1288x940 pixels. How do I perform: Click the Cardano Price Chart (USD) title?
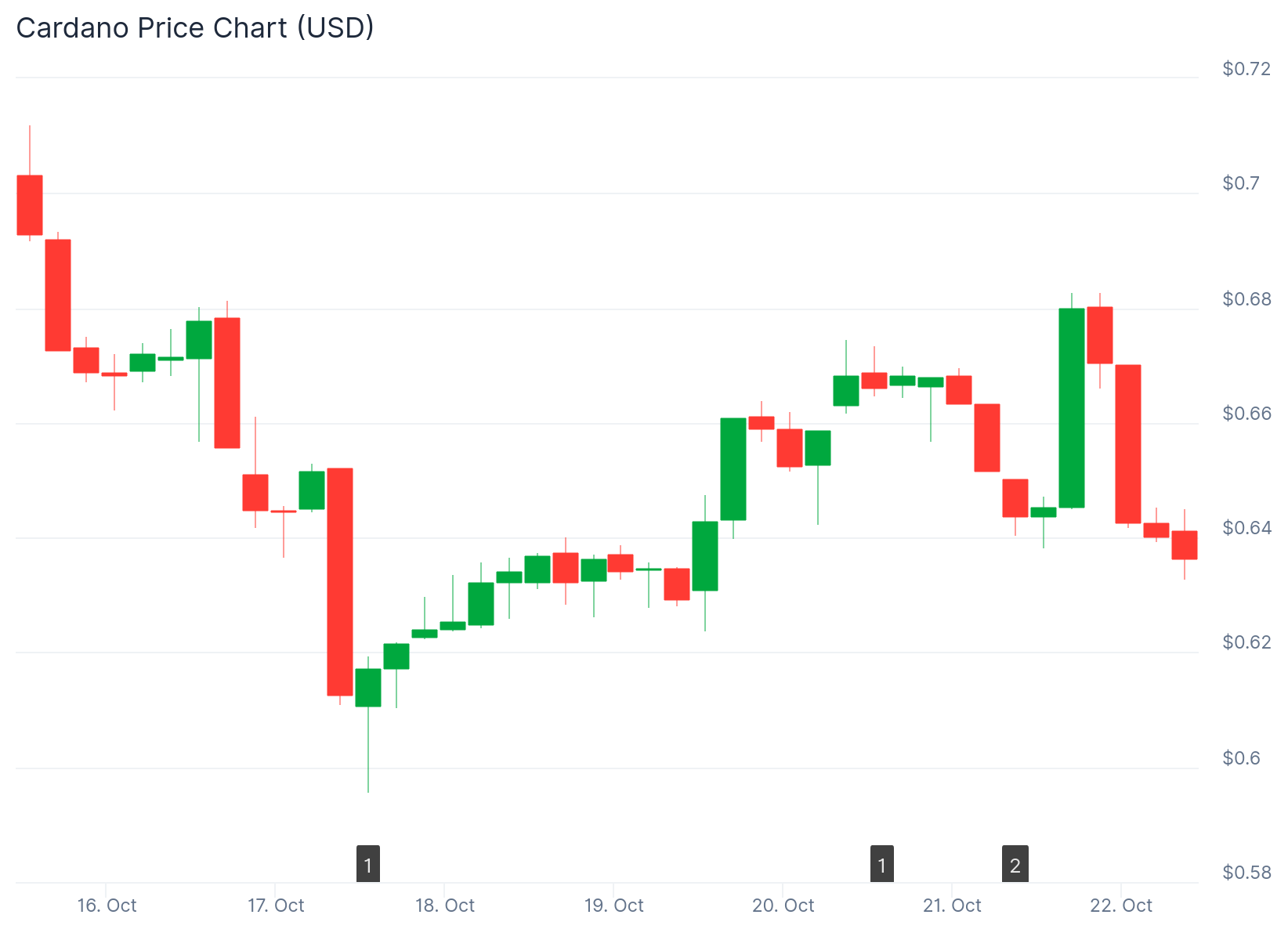(195, 28)
